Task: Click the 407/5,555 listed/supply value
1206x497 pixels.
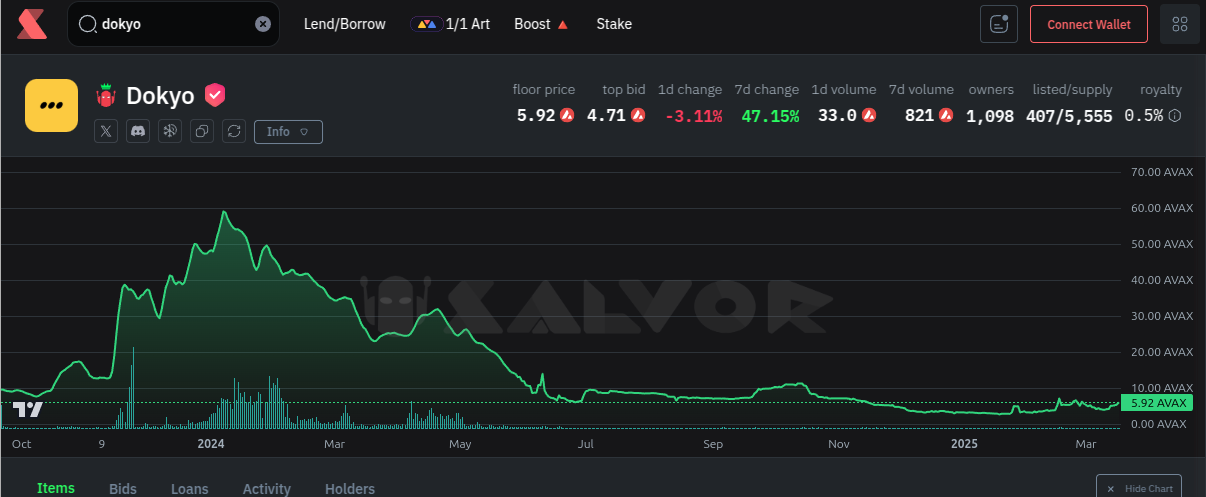Action: coord(1069,116)
